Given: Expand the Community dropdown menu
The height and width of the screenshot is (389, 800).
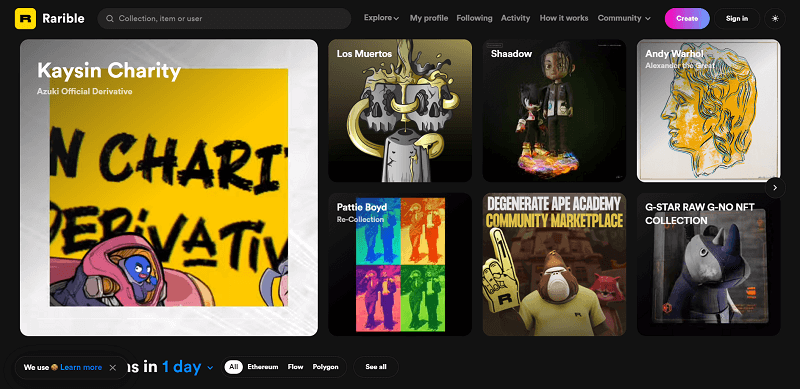Looking at the screenshot, I should pos(624,18).
